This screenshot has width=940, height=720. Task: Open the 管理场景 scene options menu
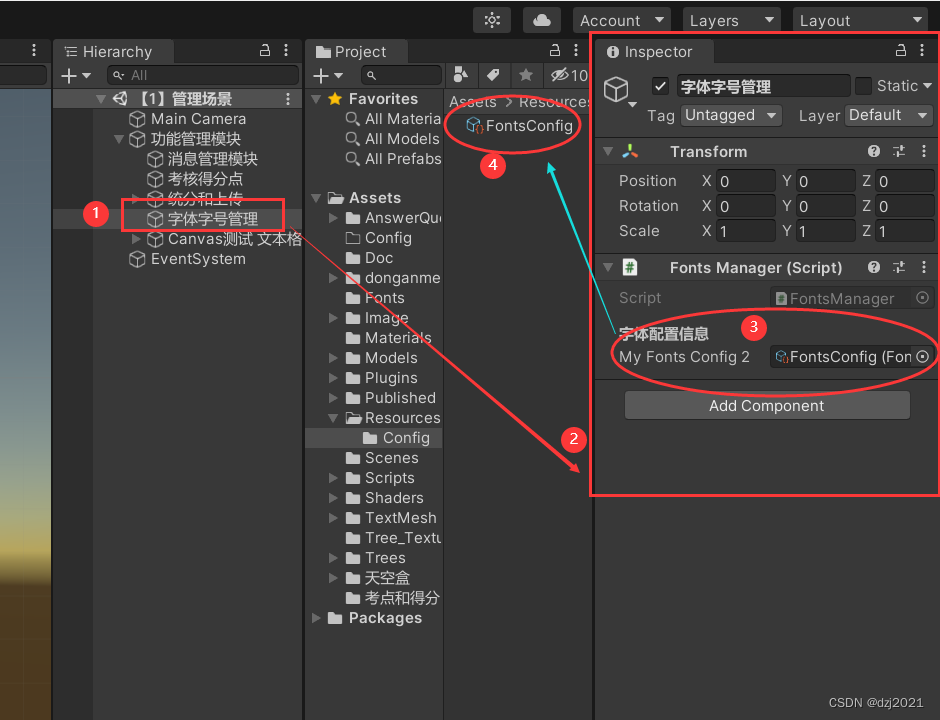point(288,99)
